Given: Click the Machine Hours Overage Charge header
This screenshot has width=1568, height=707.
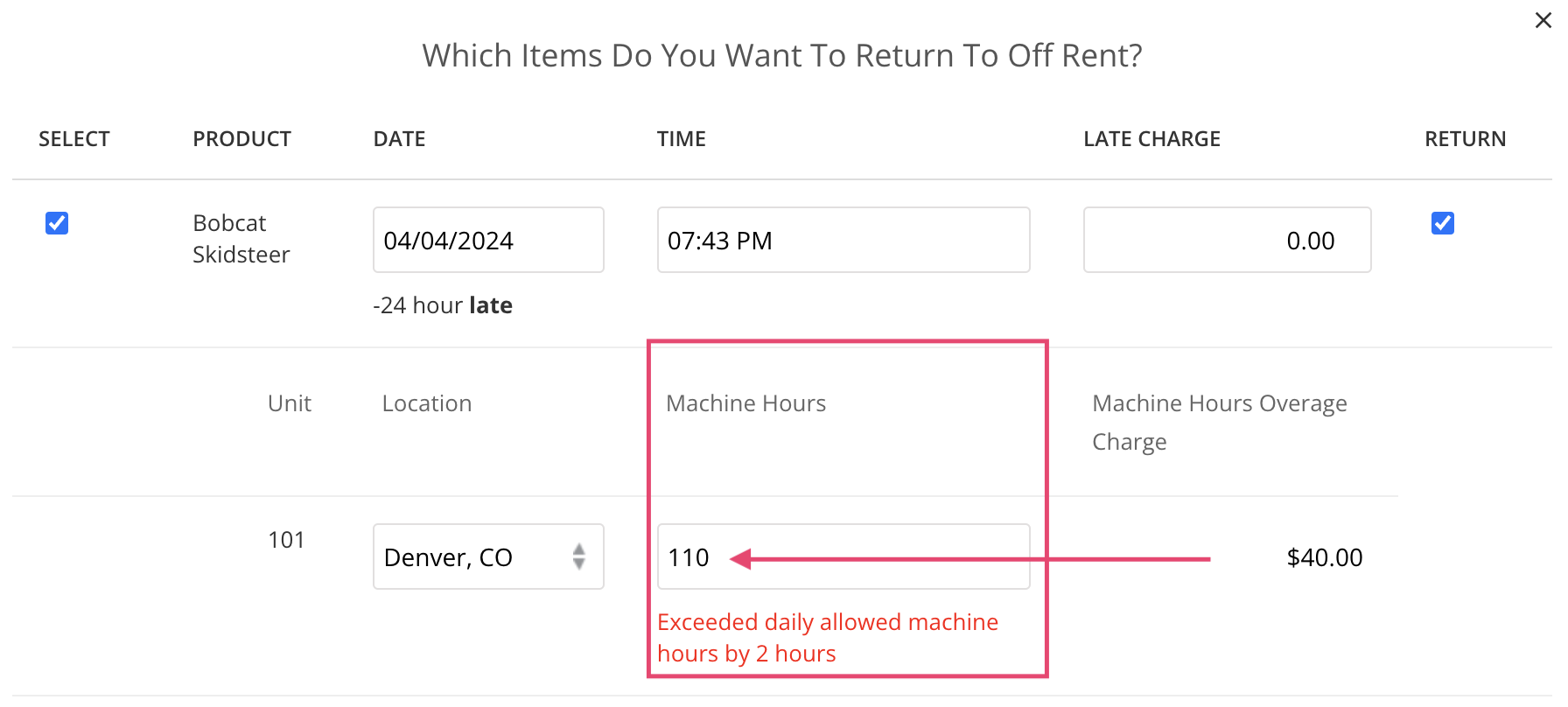Looking at the screenshot, I should tap(1219, 422).
